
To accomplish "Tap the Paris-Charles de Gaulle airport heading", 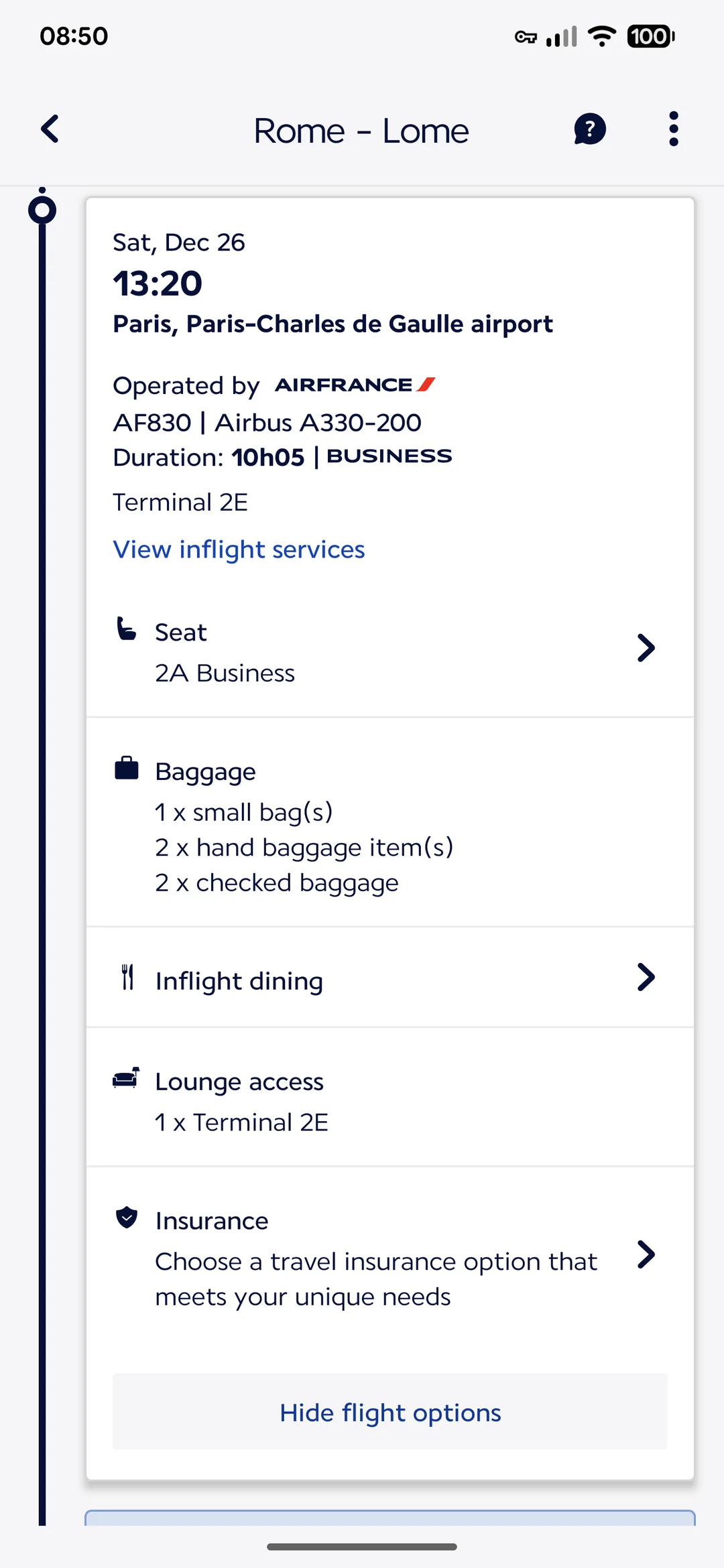I will coord(333,324).
